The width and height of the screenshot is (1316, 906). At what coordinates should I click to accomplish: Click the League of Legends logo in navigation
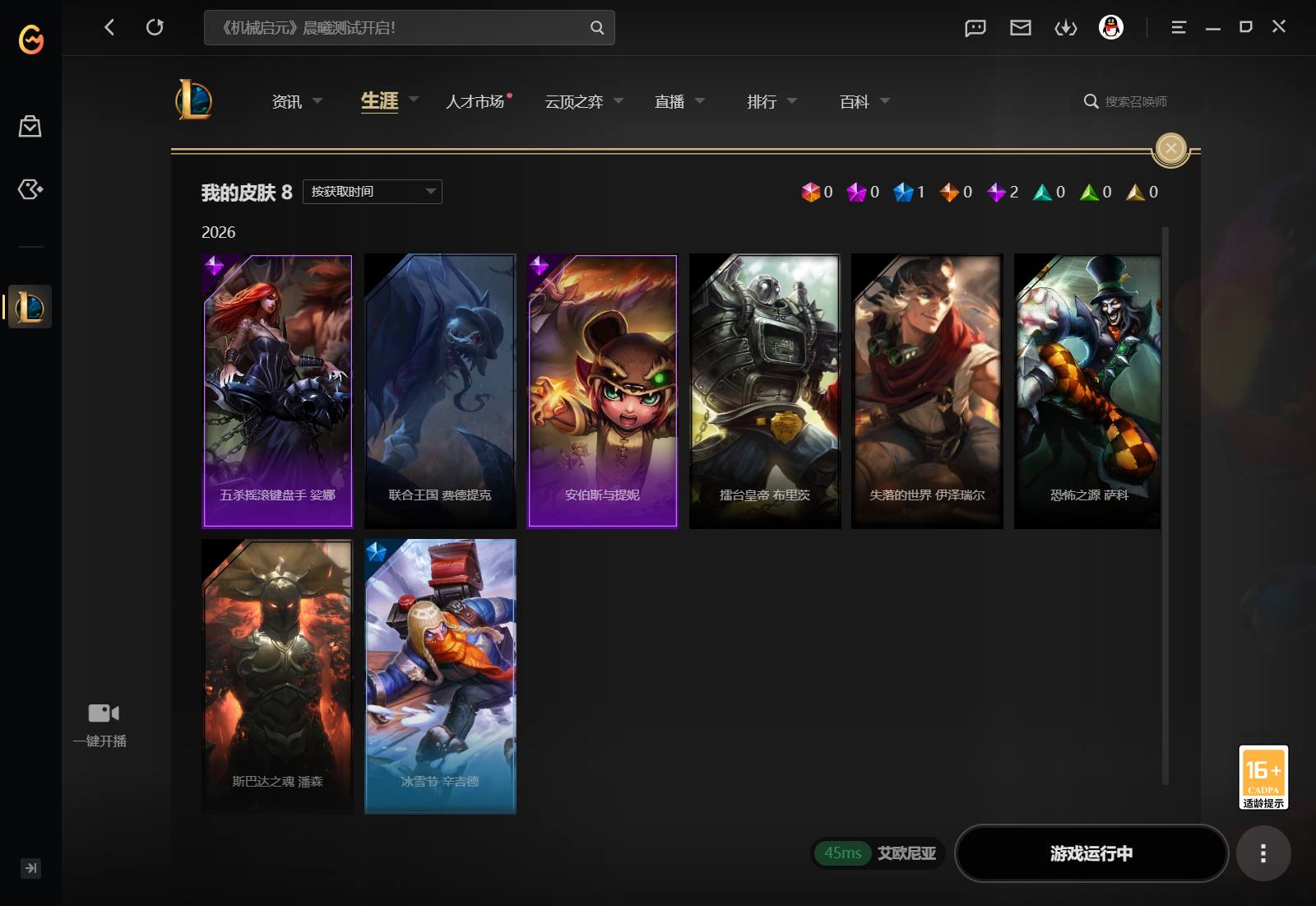(194, 100)
